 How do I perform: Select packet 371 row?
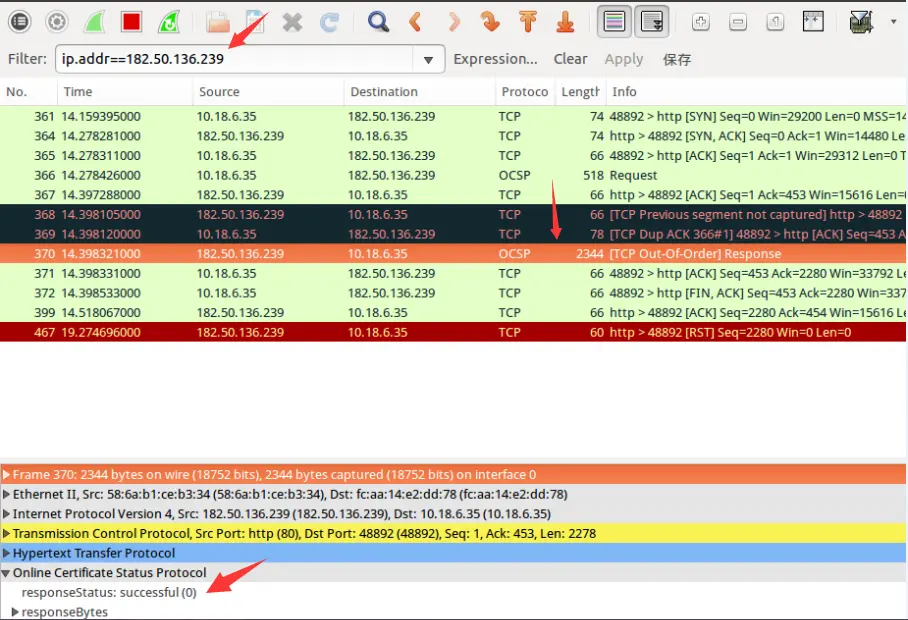[x=453, y=273]
